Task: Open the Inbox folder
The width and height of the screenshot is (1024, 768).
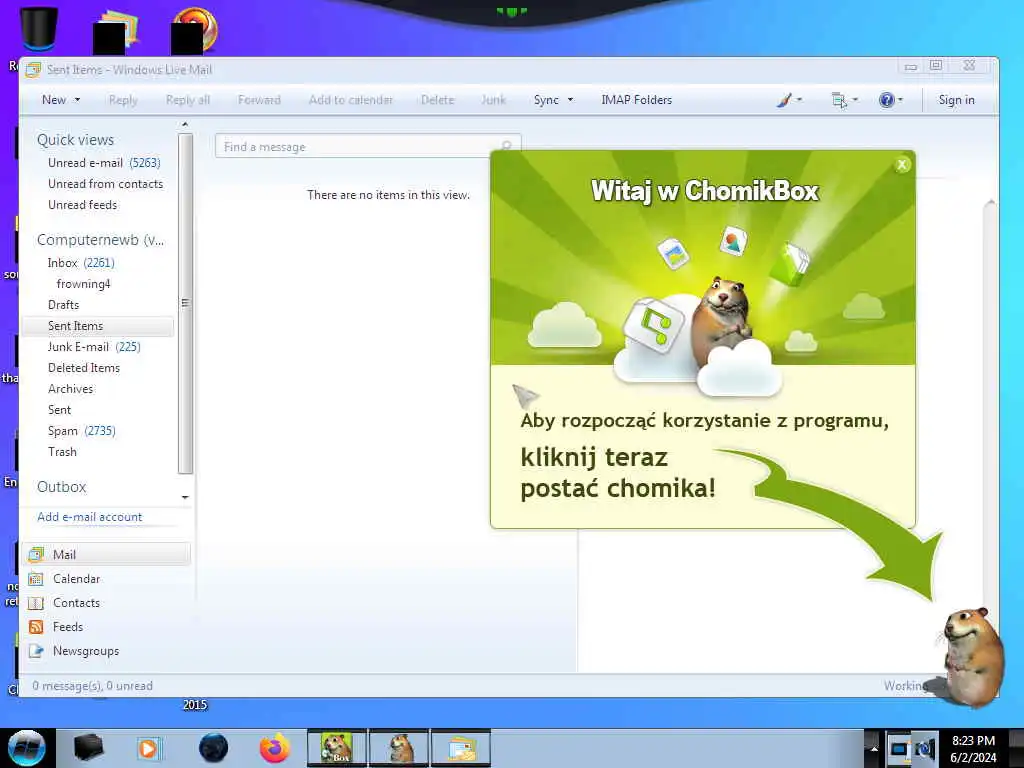Action: pos(80,263)
